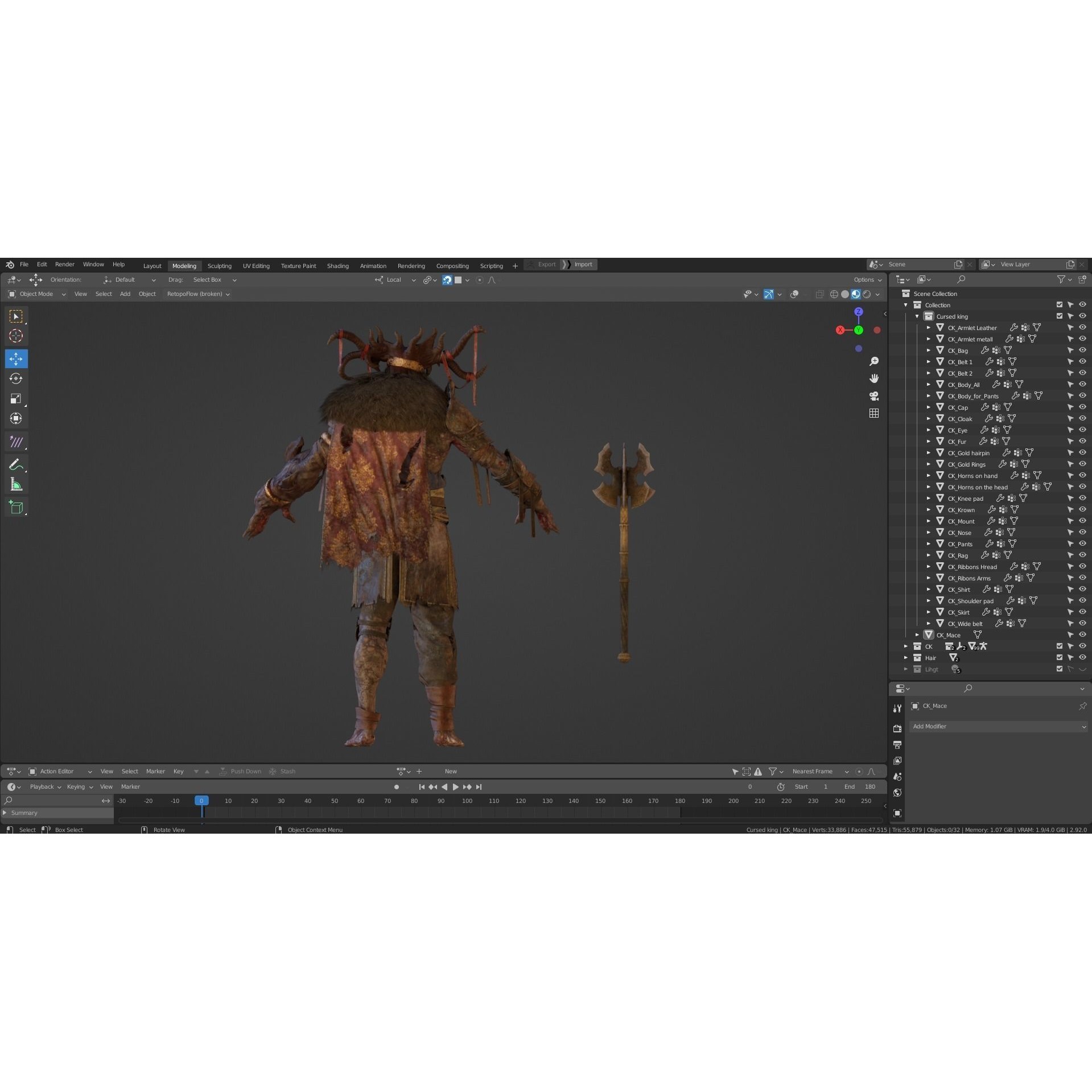This screenshot has height=1092, width=1092.
Task: Select the Measure tool
Action: click(x=16, y=484)
